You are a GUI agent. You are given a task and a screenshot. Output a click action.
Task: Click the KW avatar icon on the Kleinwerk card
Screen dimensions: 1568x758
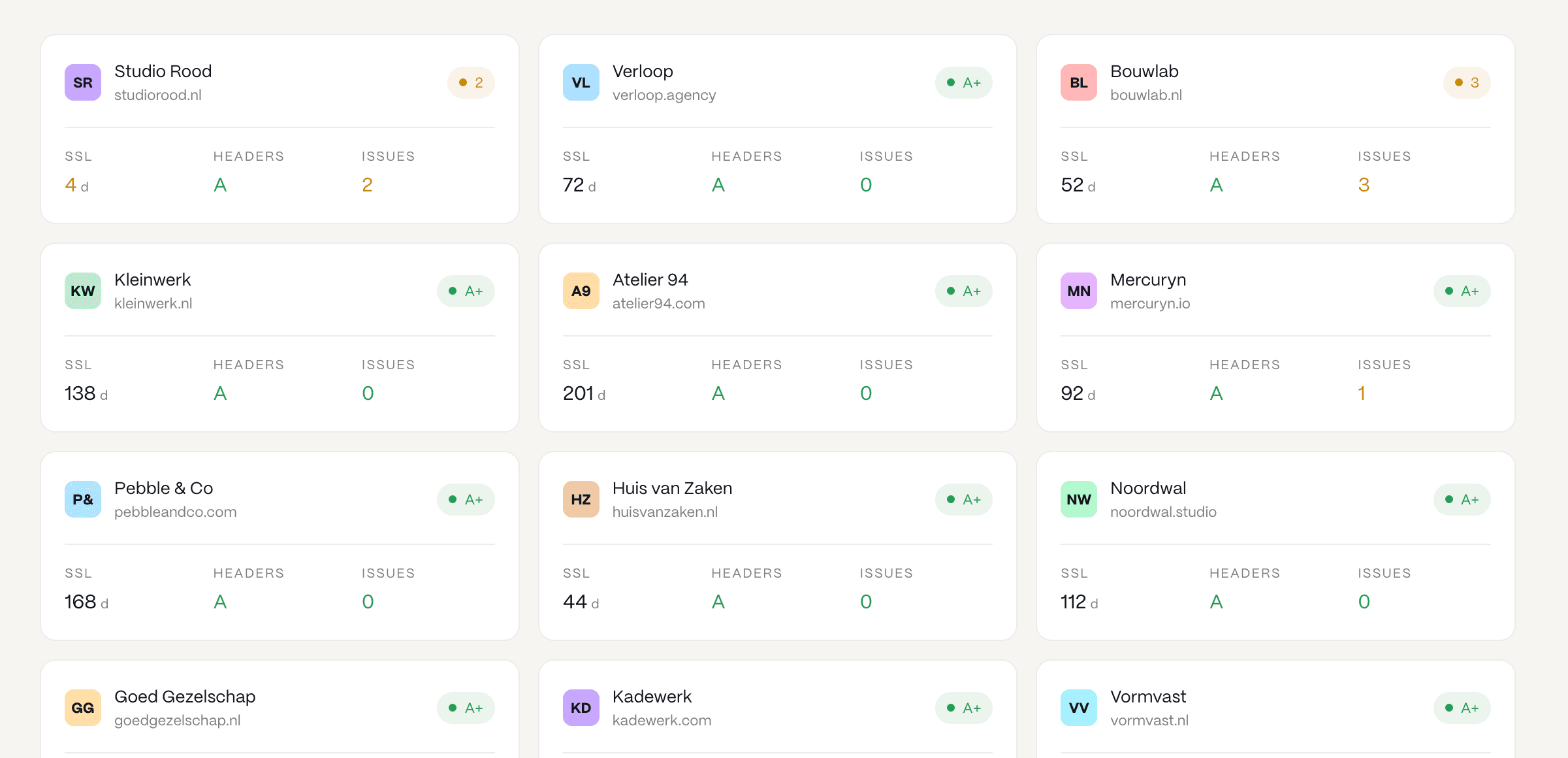click(82, 291)
